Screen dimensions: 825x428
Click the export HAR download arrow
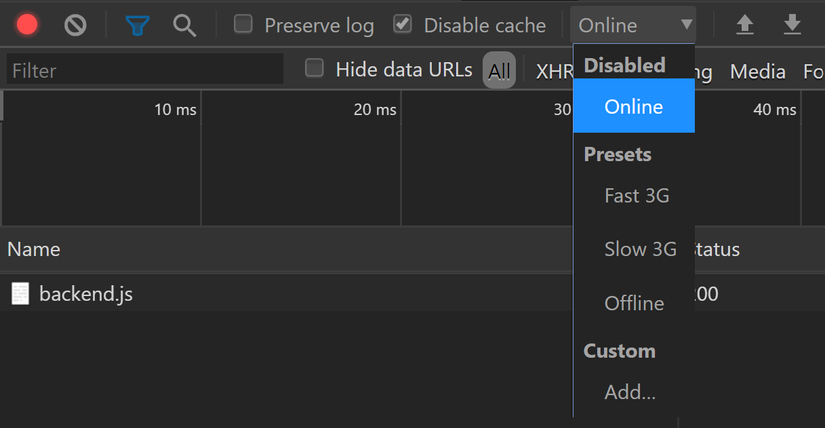pos(792,25)
